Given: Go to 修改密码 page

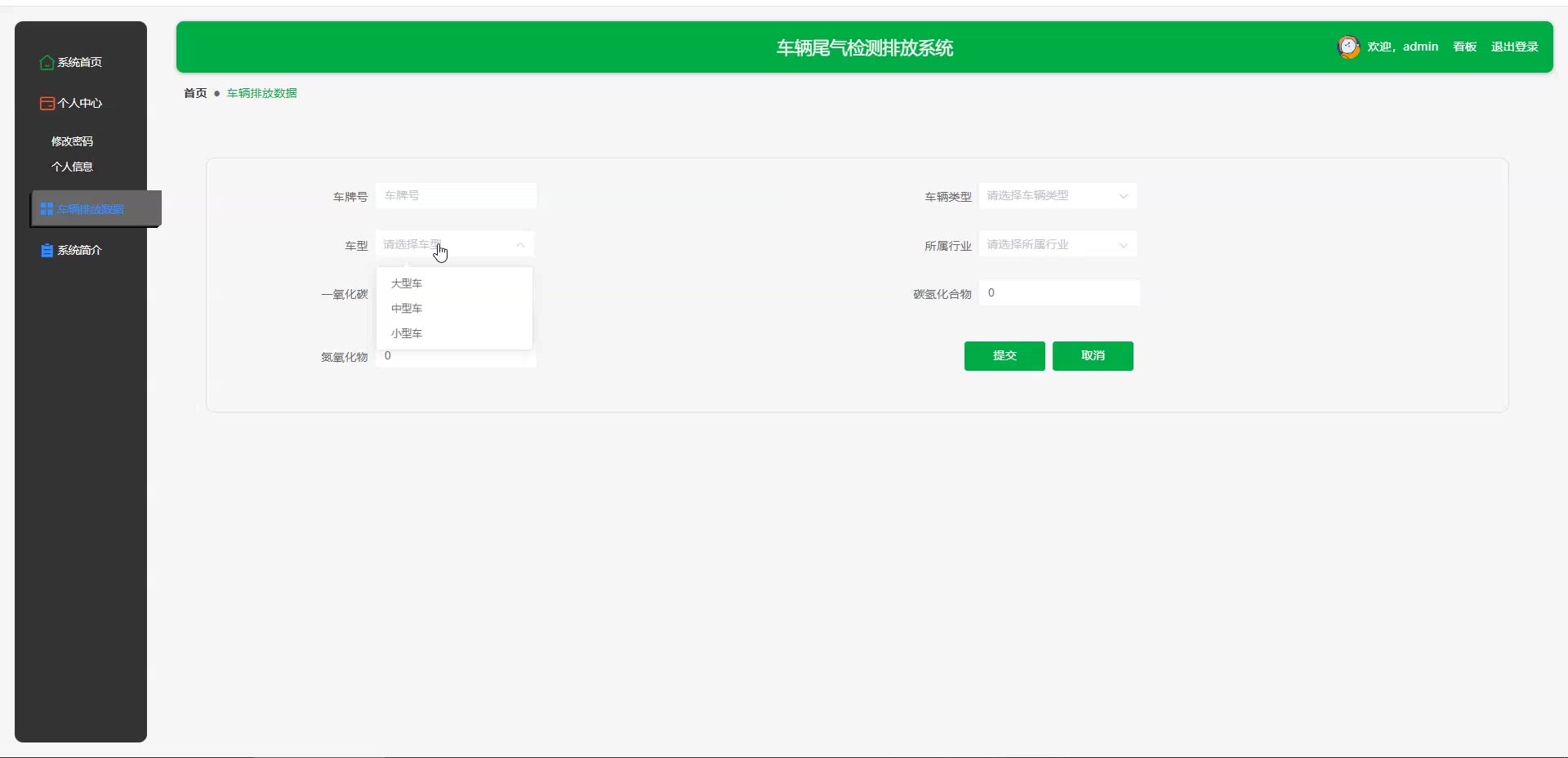Looking at the screenshot, I should click(72, 141).
